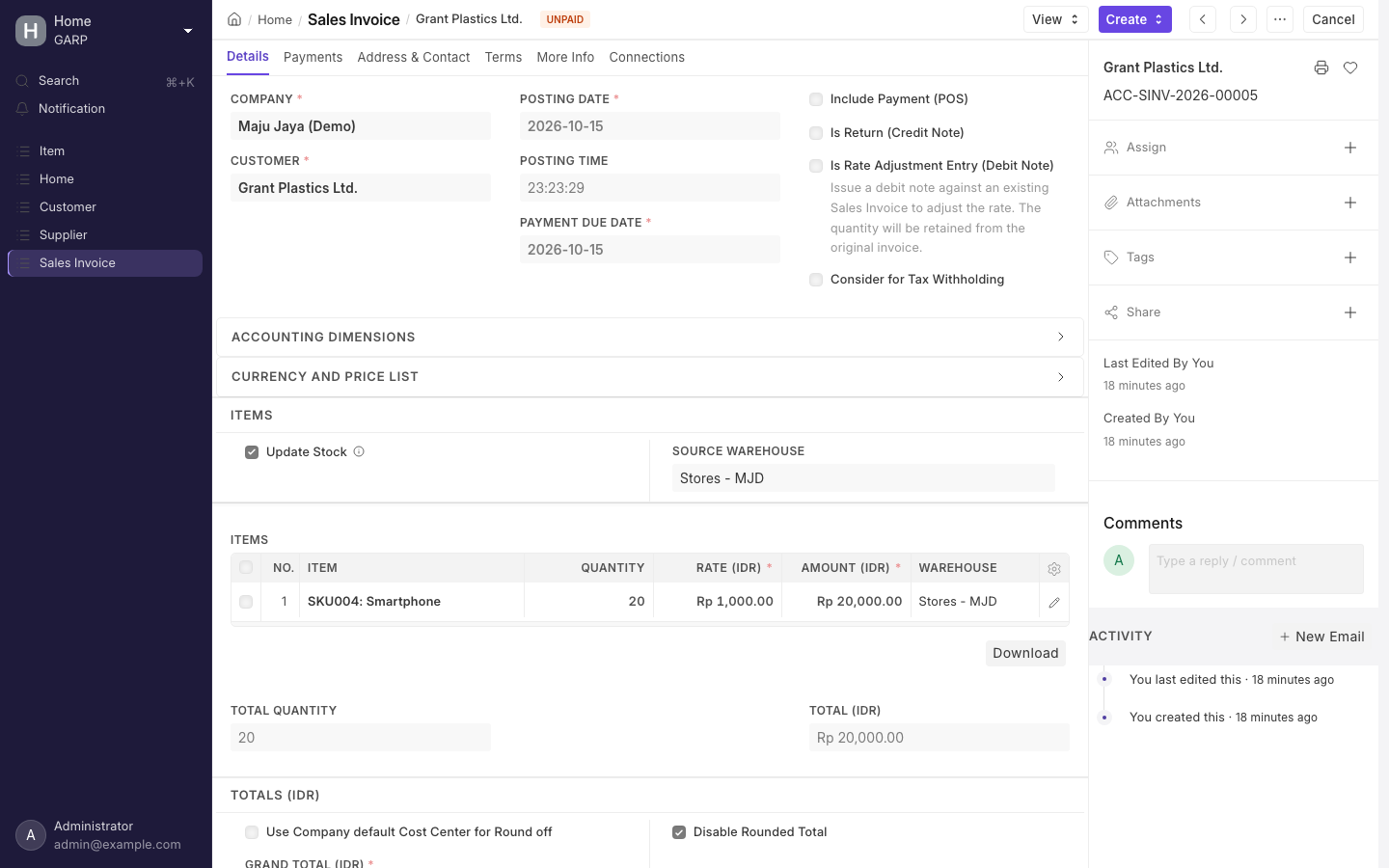The width and height of the screenshot is (1389, 868).
Task: Check Is Return (Credit Note)
Action: pos(816,133)
